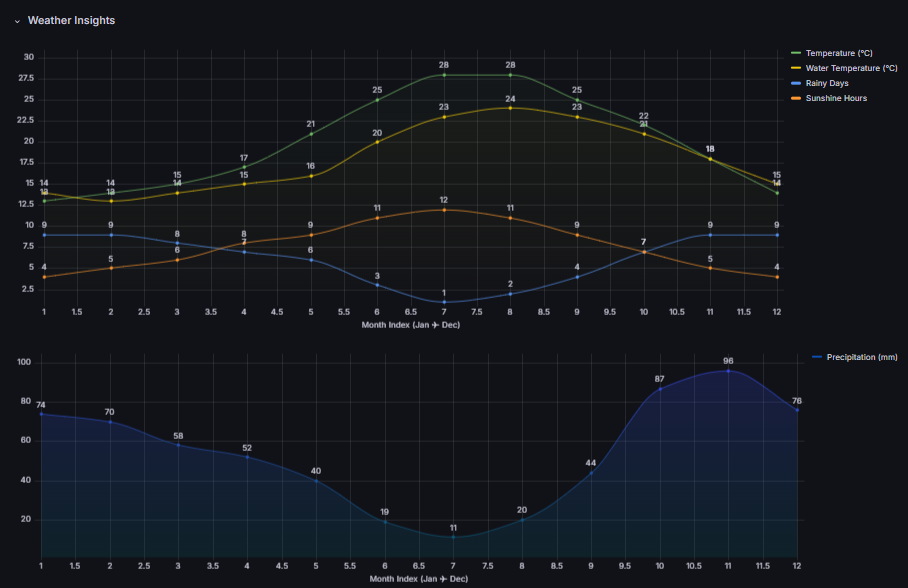
Task: Collapse the Weather Insights row chevron
Action: (x=17, y=21)
